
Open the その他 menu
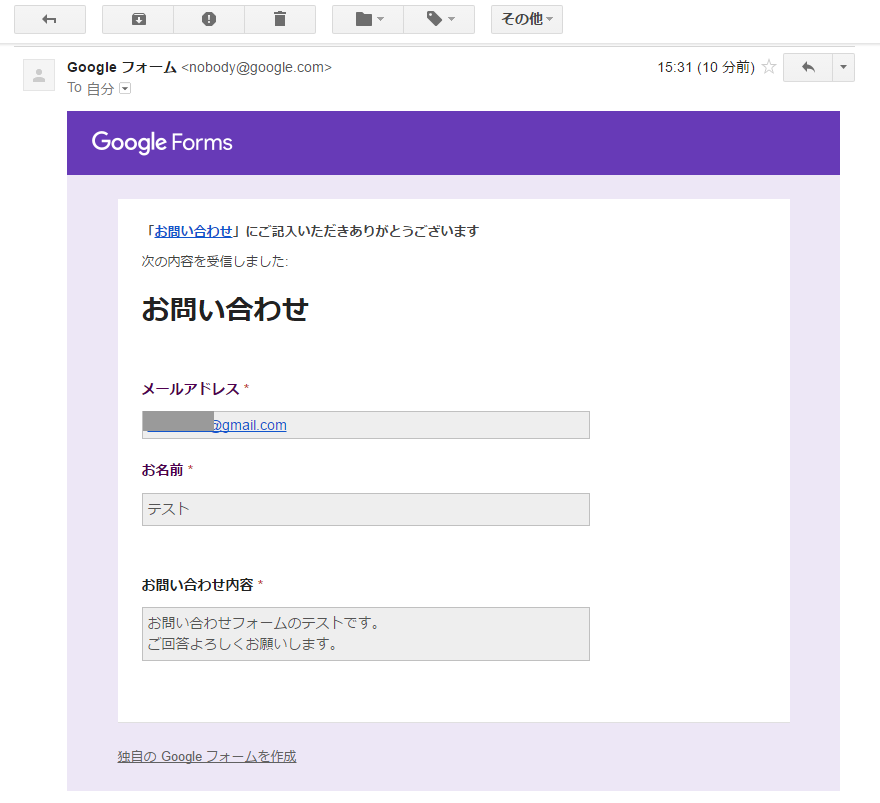(x=526, y=20)
